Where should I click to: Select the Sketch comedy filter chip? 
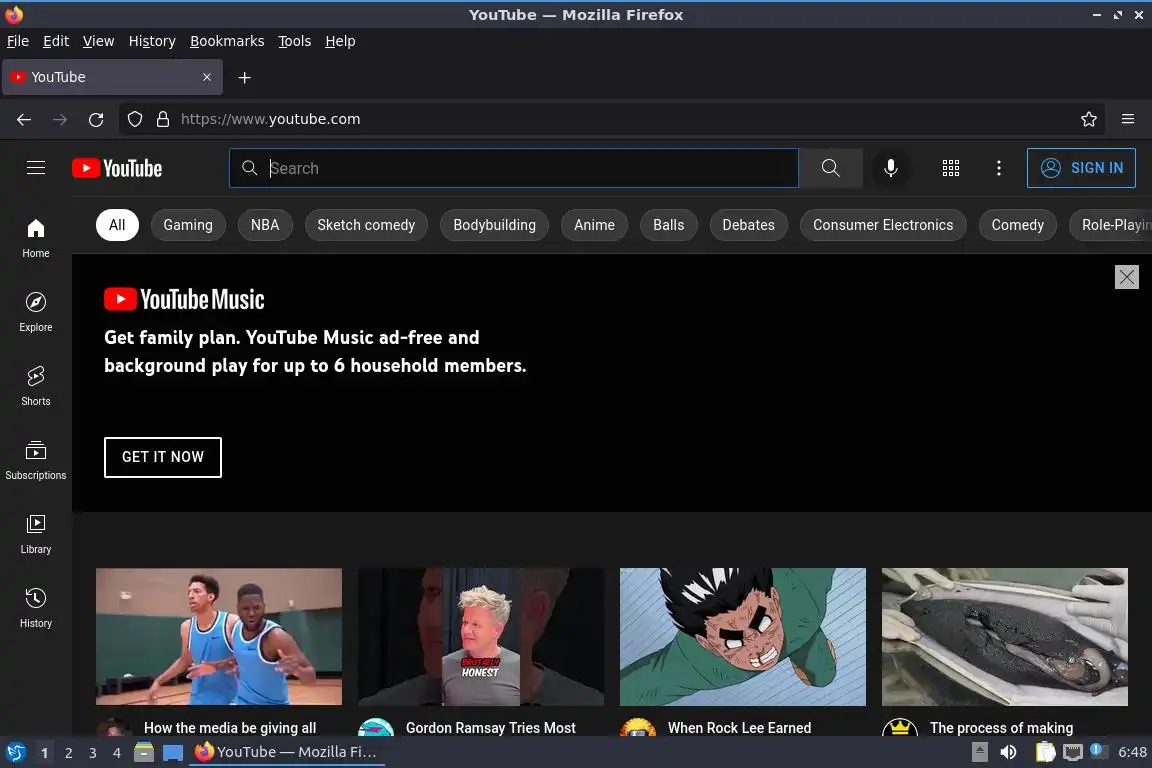pyautogui.click(x=366, y=225)
